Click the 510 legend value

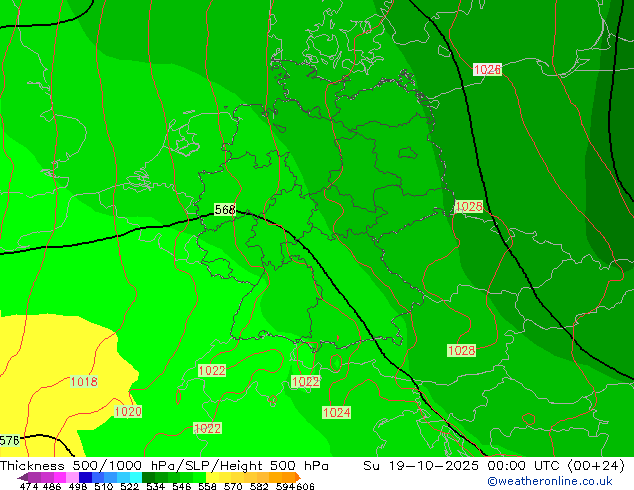[x=104, y=486]
